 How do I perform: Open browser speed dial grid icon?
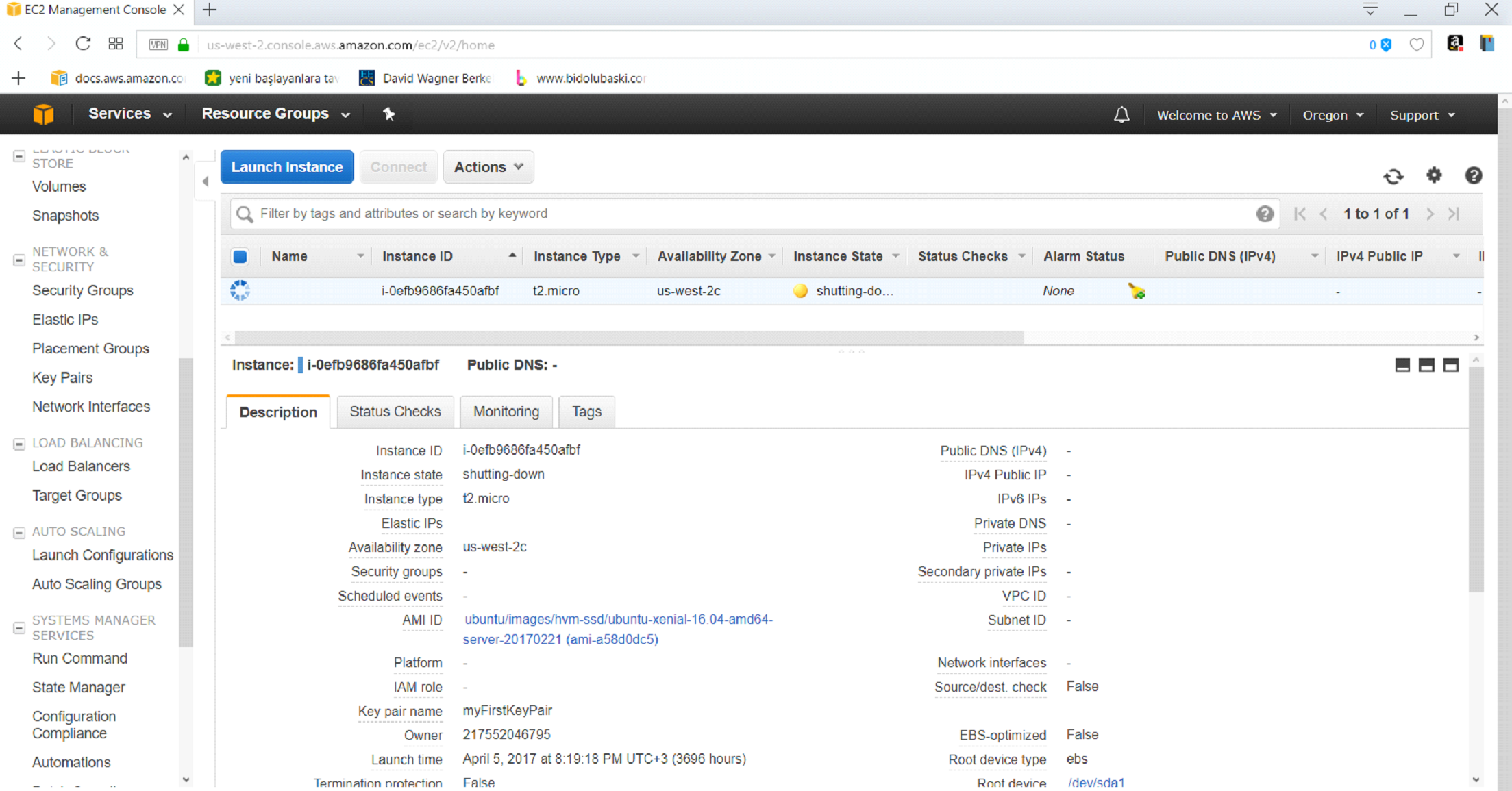(116, 44)
